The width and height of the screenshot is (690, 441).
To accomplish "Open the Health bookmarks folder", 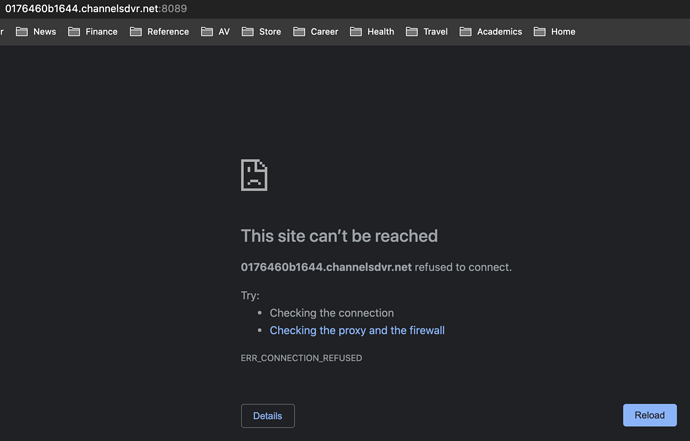I will point(372,32).
